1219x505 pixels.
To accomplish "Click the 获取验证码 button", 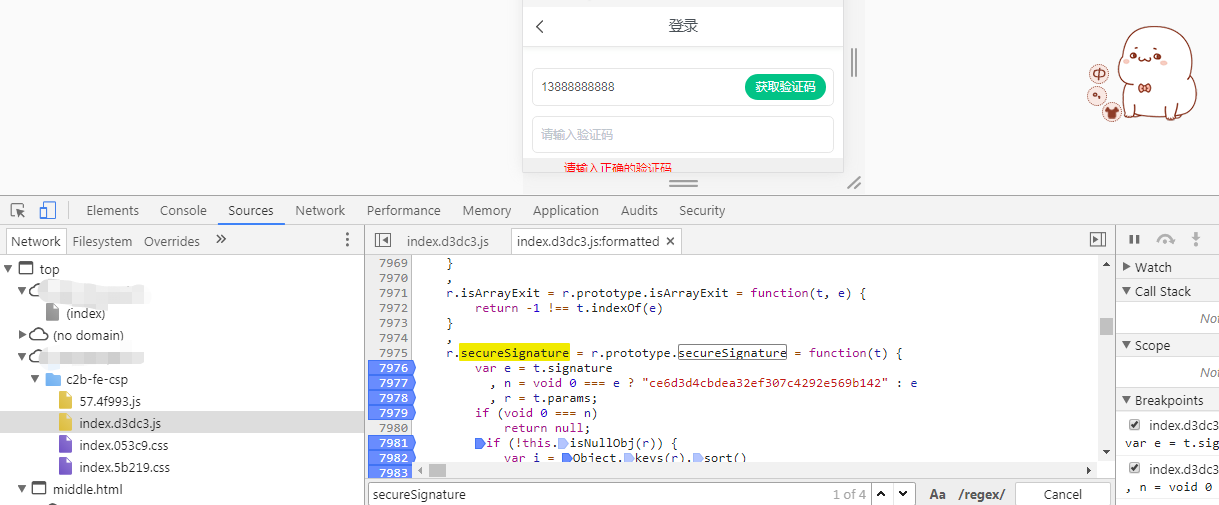I will pyautogui.click(x=785, y=87).
